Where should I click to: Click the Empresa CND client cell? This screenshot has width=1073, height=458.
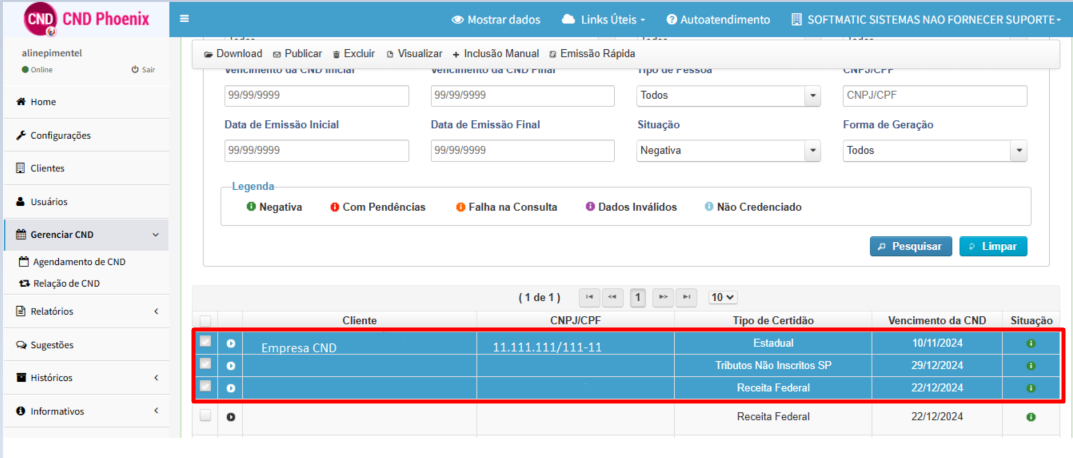coord(360,344)
